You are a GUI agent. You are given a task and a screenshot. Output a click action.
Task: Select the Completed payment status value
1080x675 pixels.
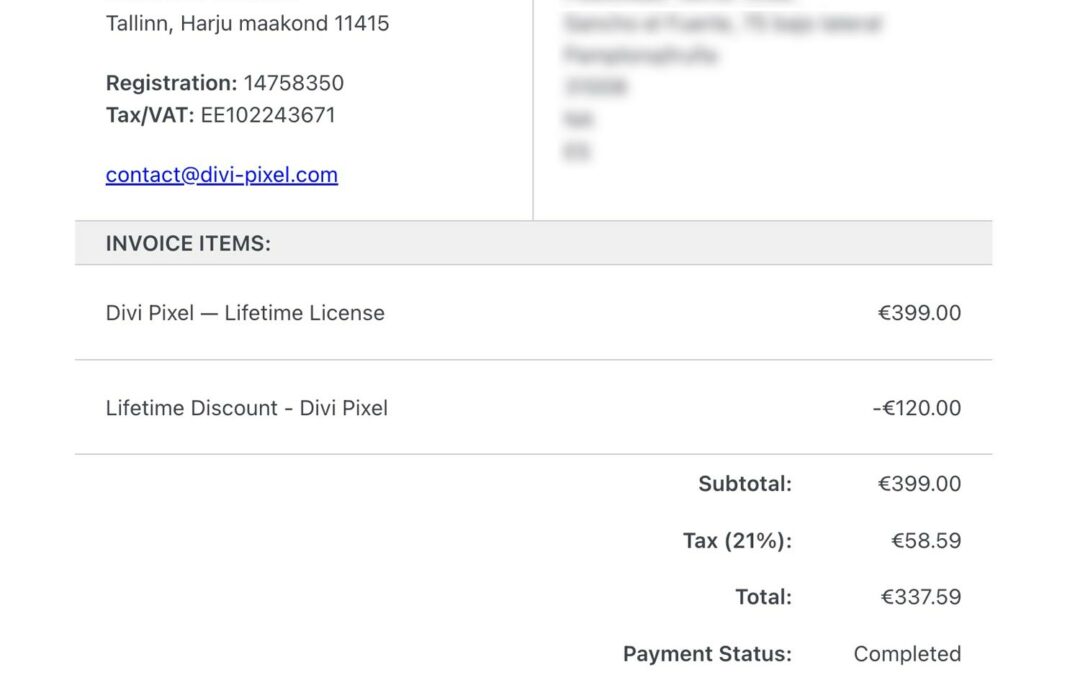(907, 654)
